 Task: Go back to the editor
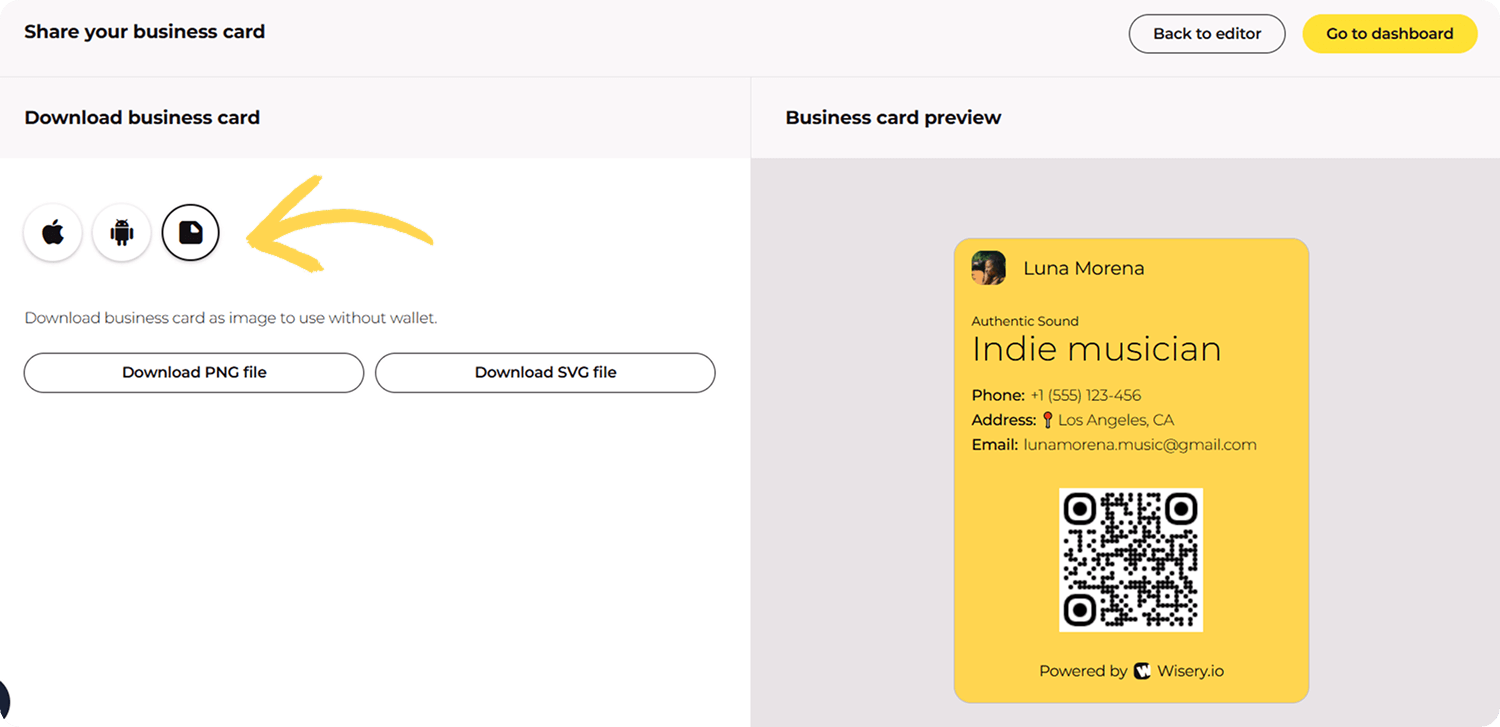[1207, 34]
